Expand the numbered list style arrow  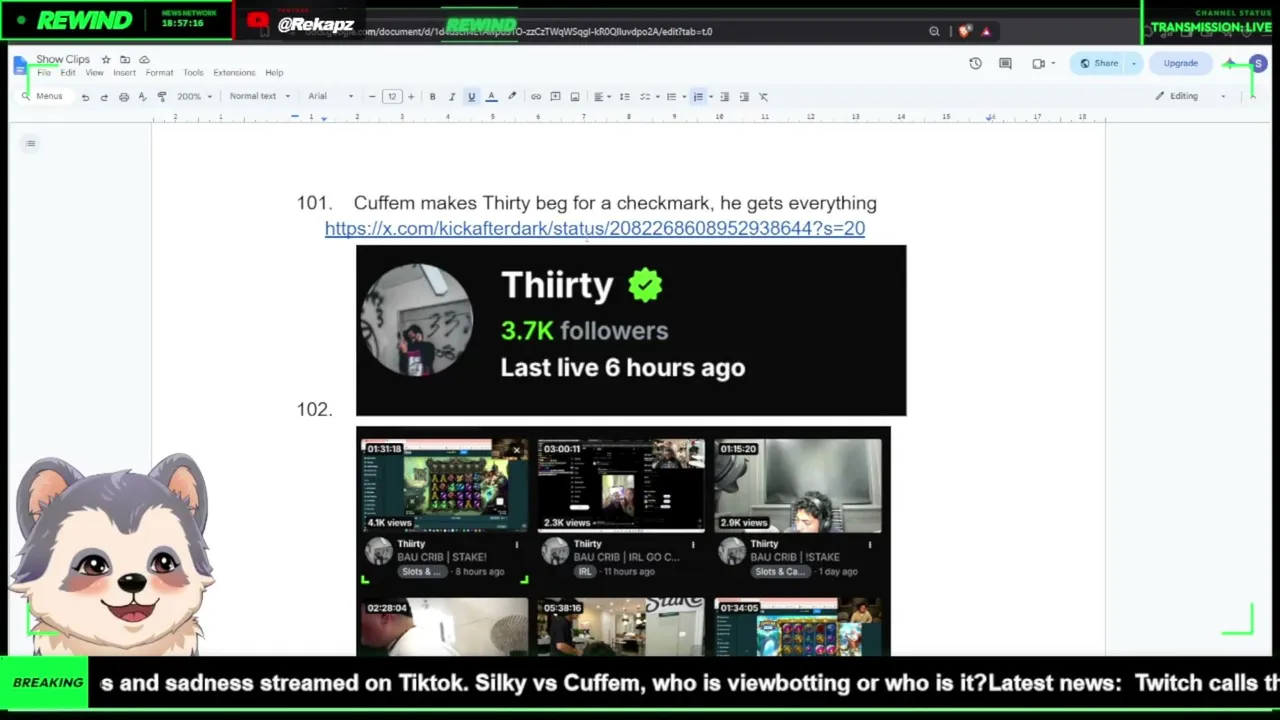[x=710, y=97]
